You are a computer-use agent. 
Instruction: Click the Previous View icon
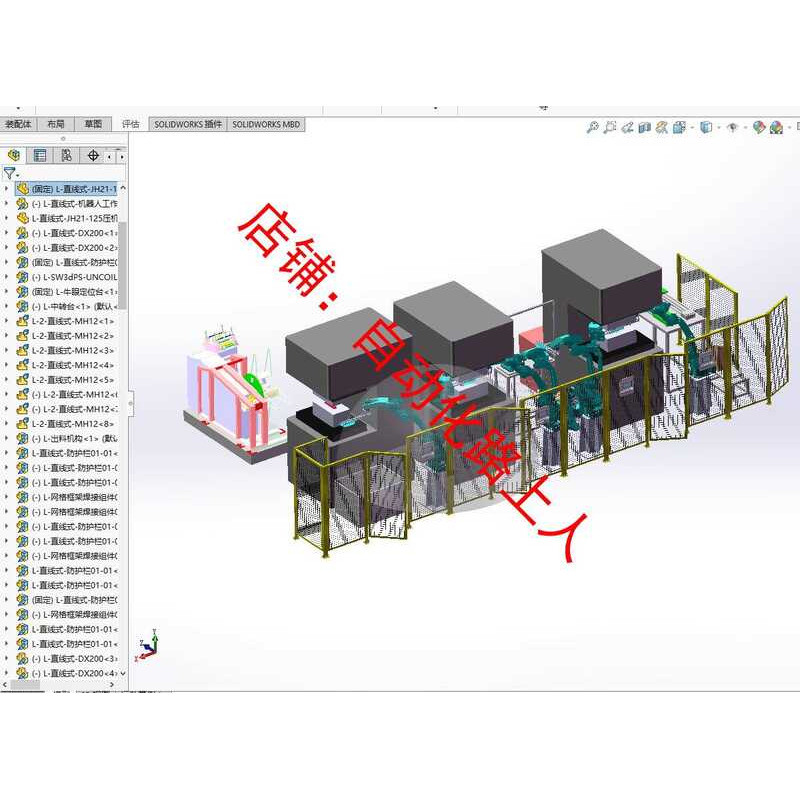click(x=627, y=127)
